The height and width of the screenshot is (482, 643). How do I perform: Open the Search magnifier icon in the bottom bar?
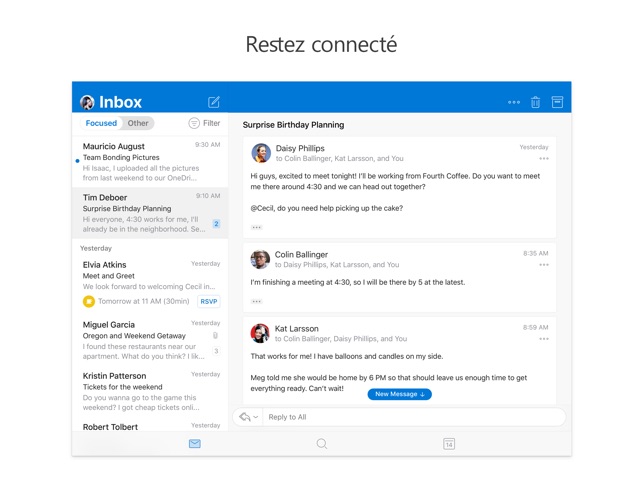click(322, 443)
